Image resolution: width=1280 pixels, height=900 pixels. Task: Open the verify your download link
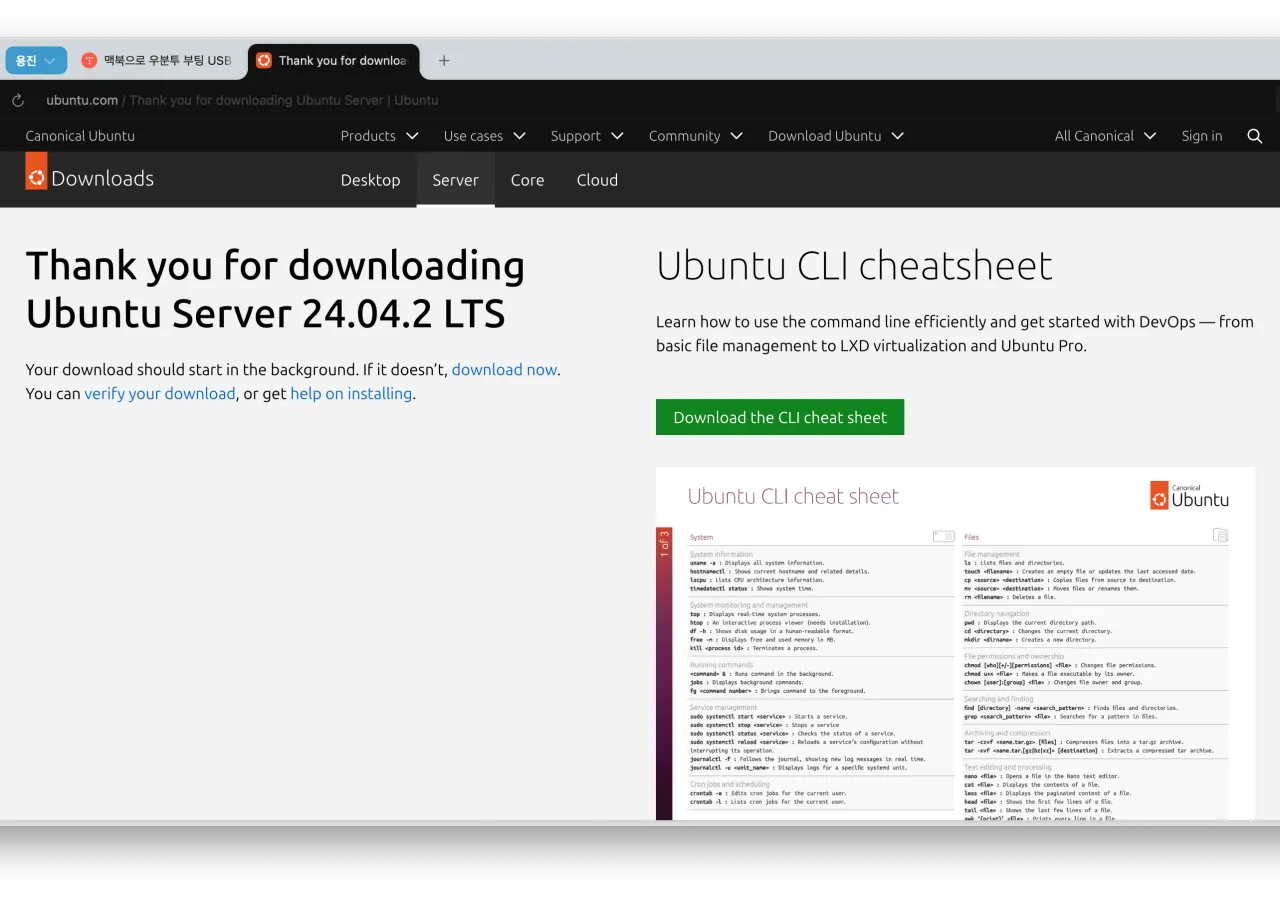[x=160, y=393]
